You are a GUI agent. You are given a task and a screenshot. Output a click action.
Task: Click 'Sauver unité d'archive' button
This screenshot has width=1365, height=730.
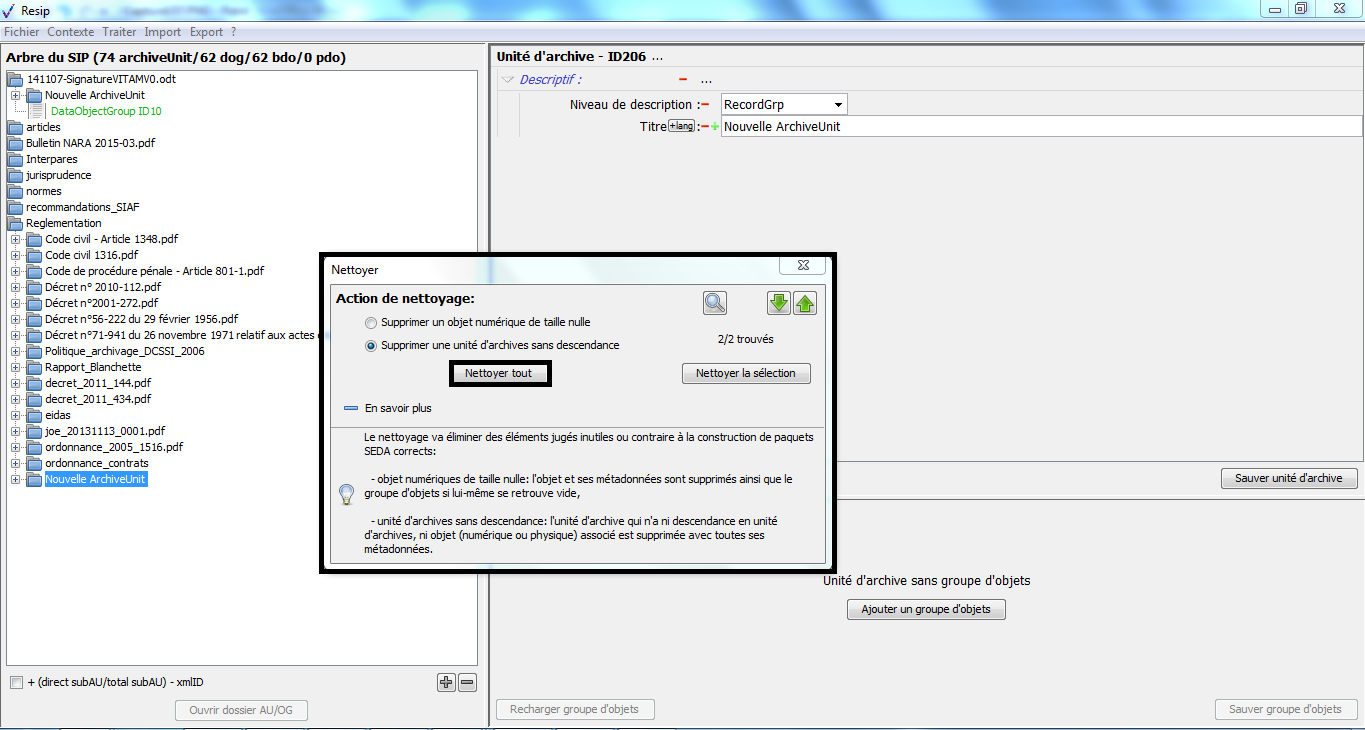tap(1288, 478)
